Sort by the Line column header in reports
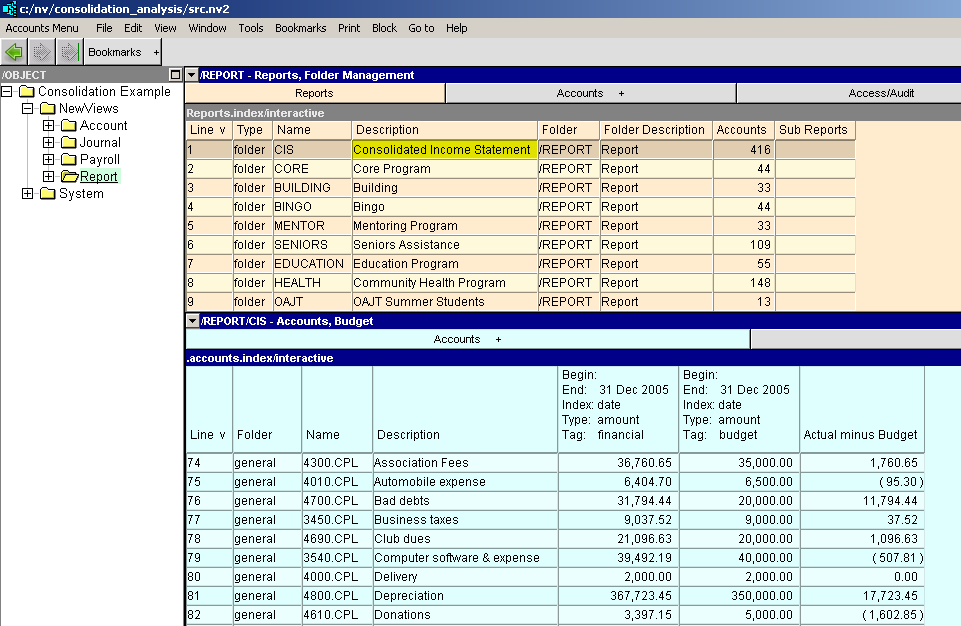The height and width of the screenshot is (626, 961). [208, 130]
